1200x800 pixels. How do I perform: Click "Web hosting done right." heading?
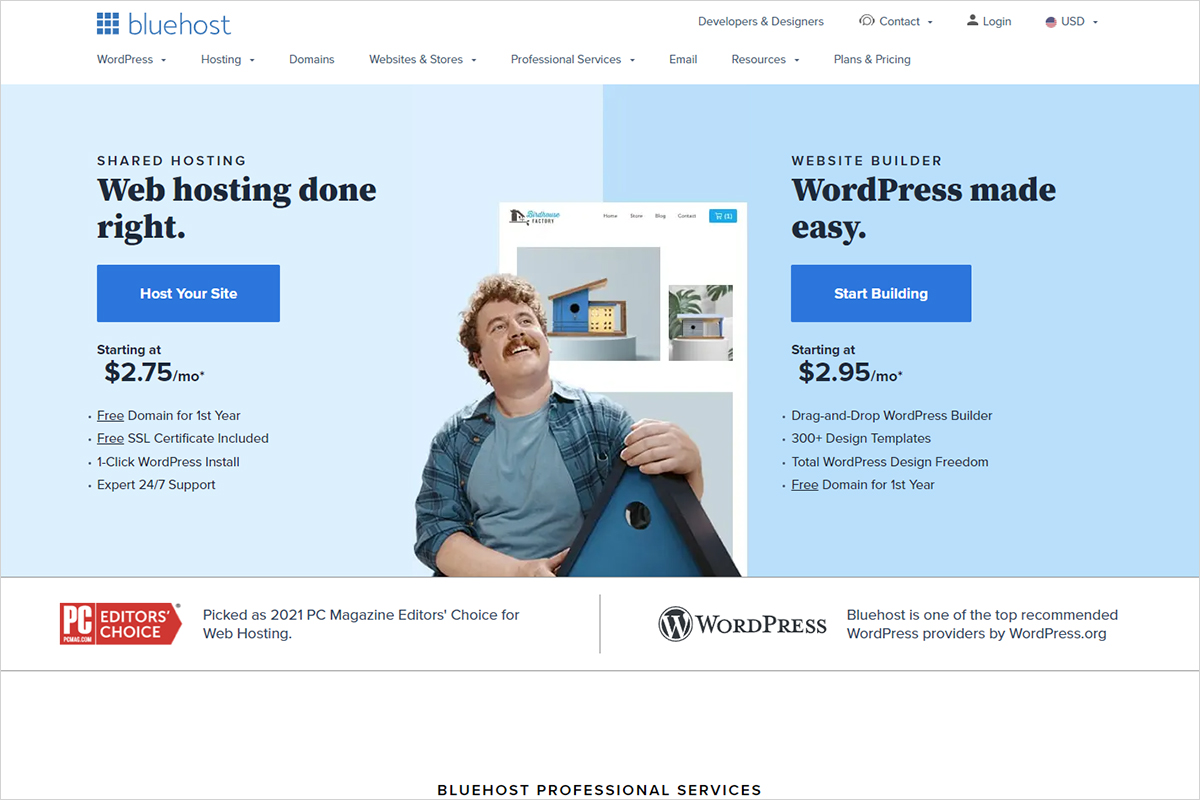coord(237,208)
